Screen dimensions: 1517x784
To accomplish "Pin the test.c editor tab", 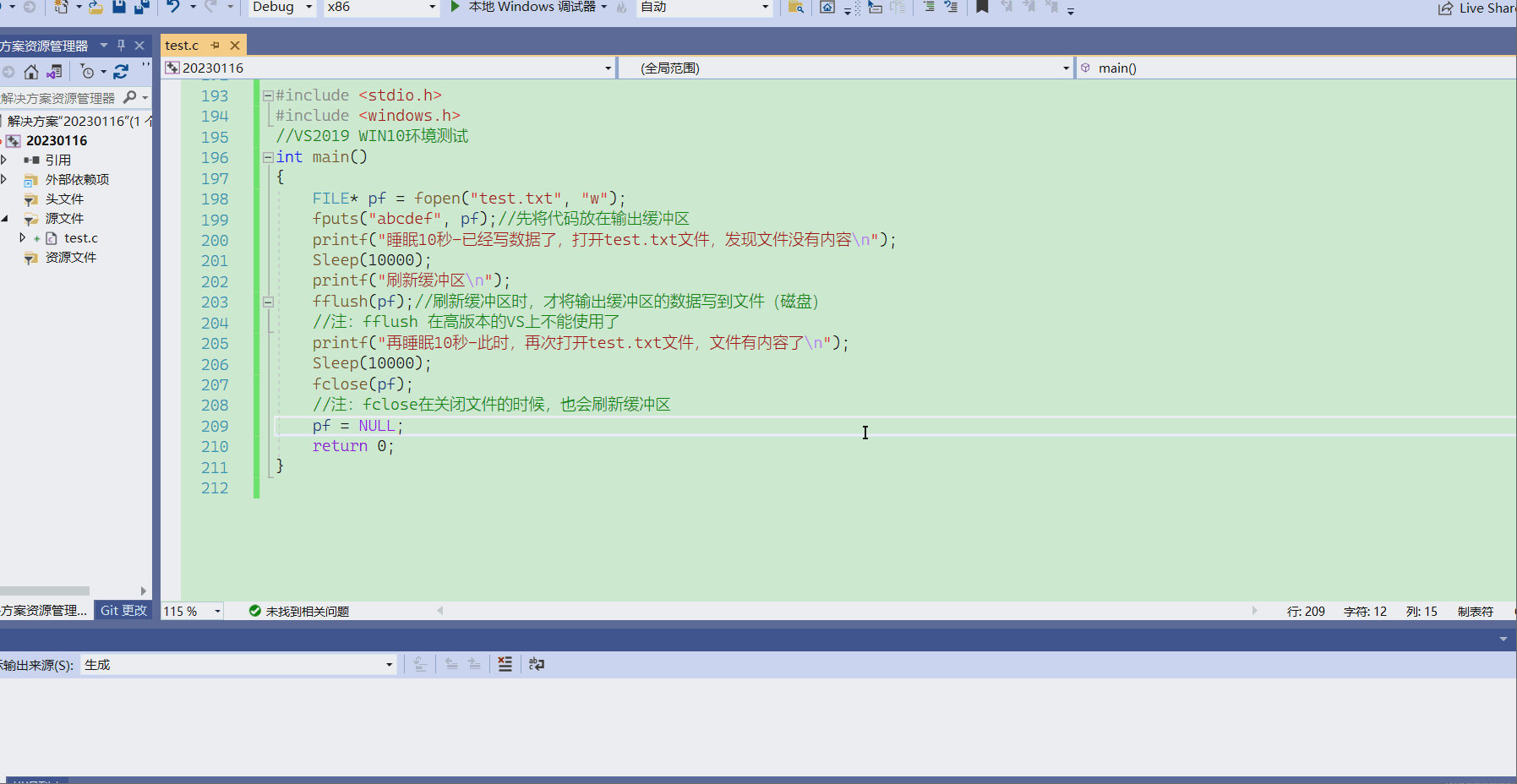I will pyautogui.click(x=216, y=45).
